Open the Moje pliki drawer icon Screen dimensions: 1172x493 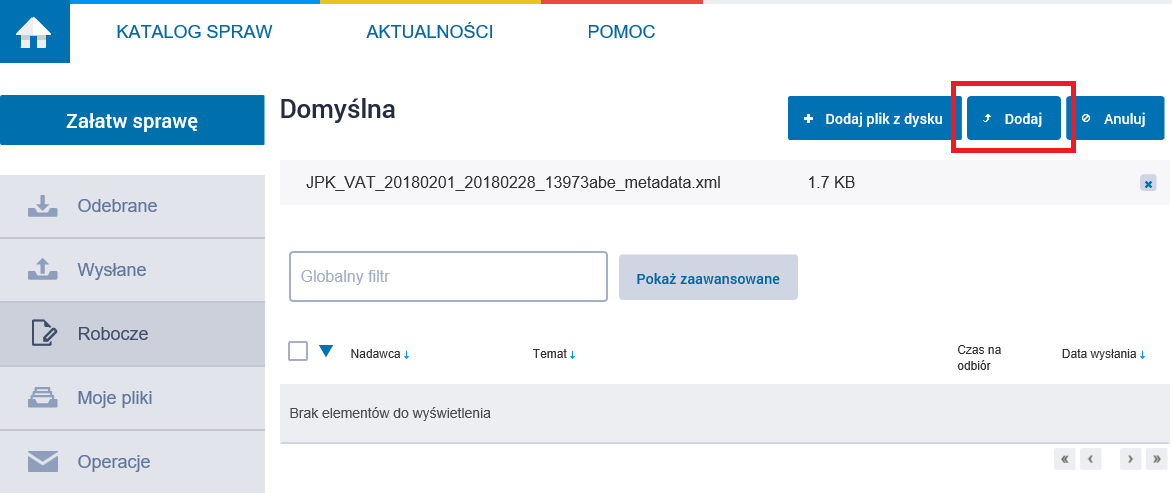43,397
